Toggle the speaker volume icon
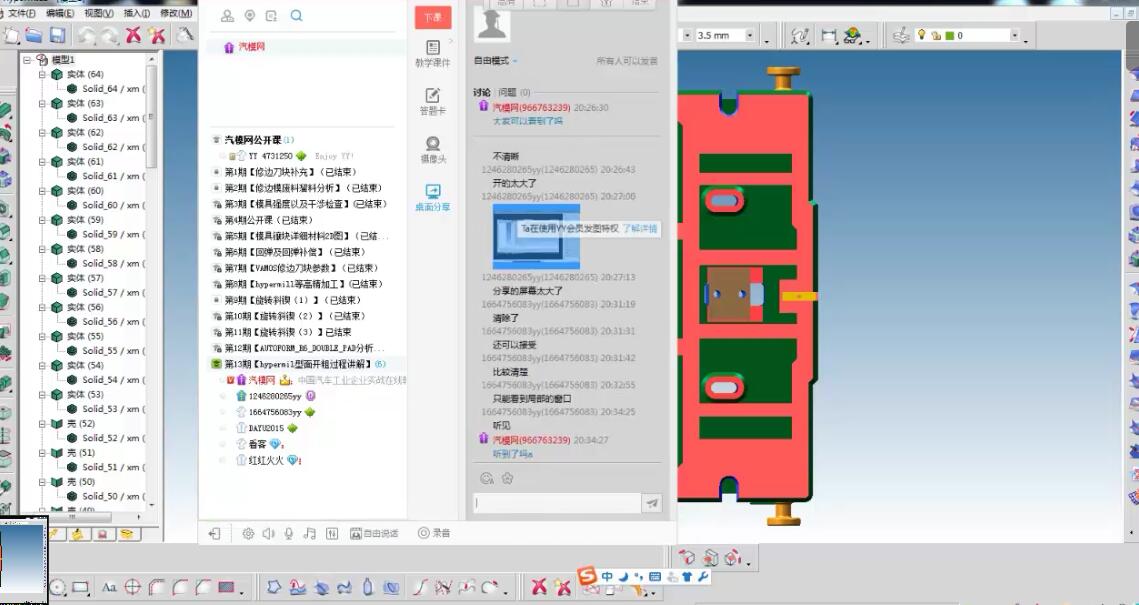This screenshot has height=605, width=1139. 268,534
